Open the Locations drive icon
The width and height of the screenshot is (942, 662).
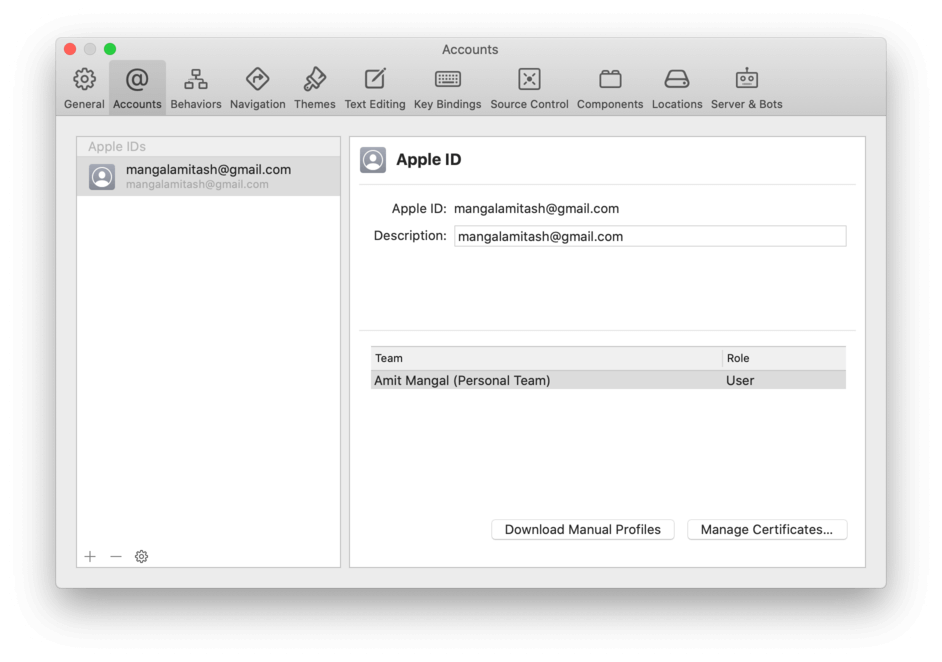pyautogui.click(x=677, y=79)
